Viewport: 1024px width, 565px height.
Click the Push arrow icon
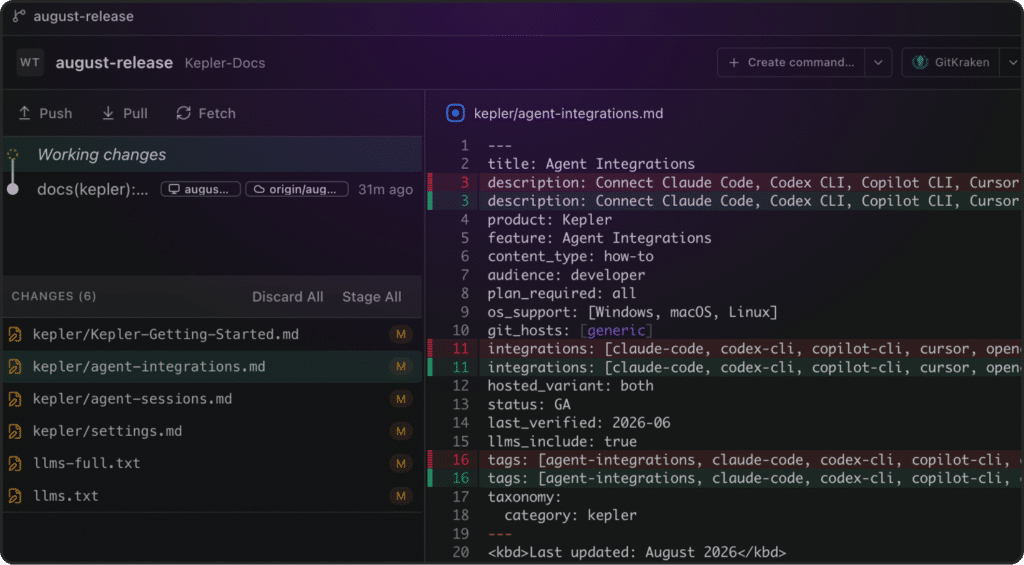(x=24, y=113)
